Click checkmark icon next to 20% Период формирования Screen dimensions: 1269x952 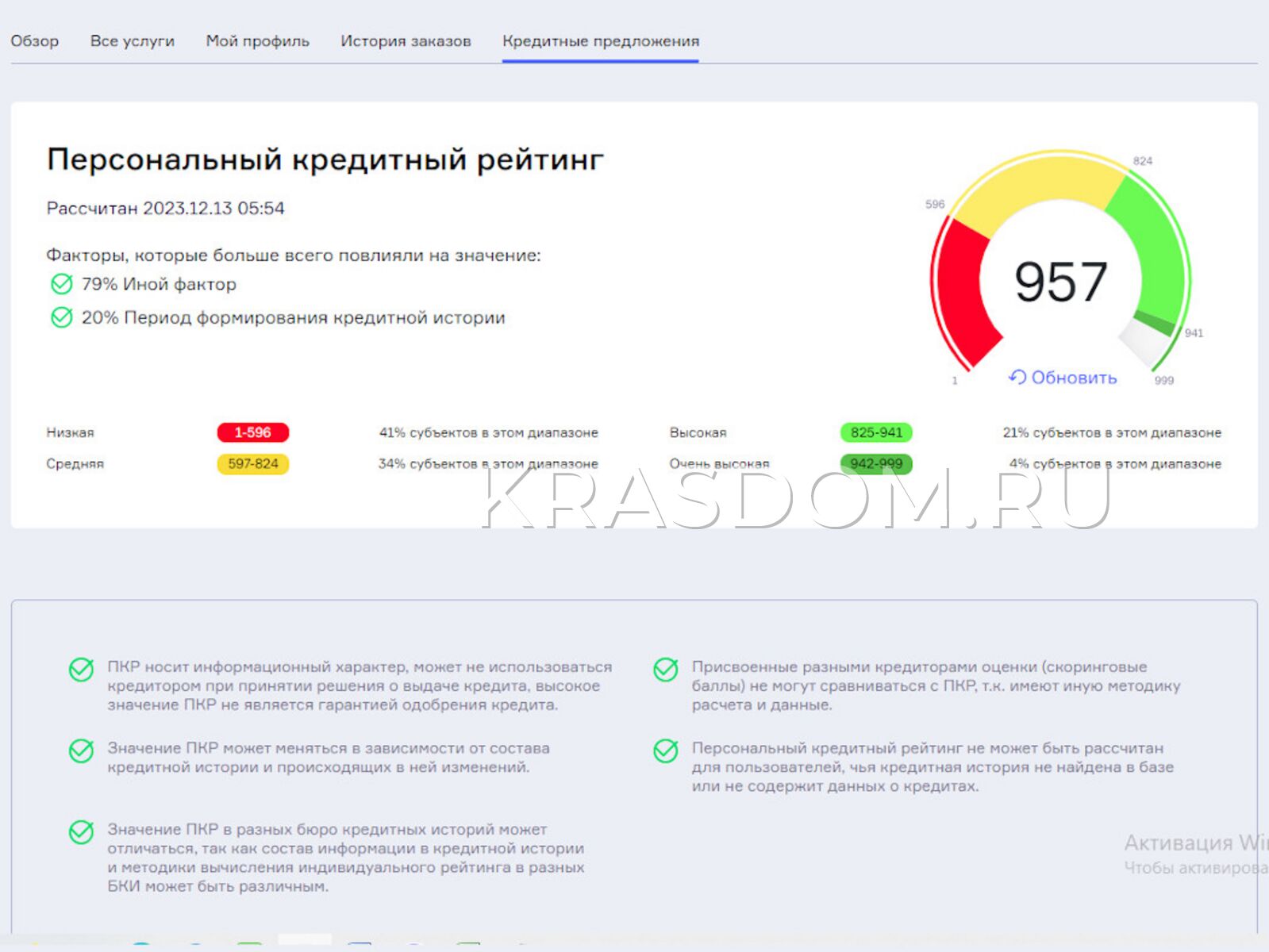point(61,317)
